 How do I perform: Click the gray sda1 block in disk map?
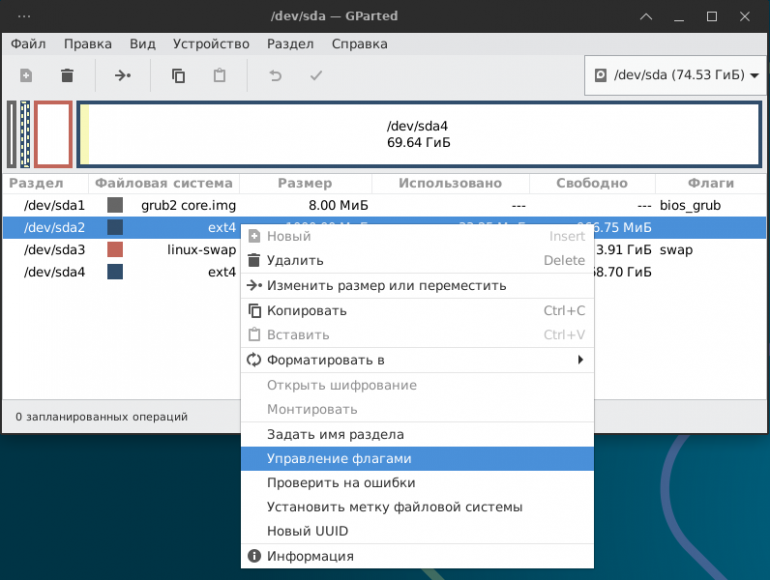click(12, 134)
